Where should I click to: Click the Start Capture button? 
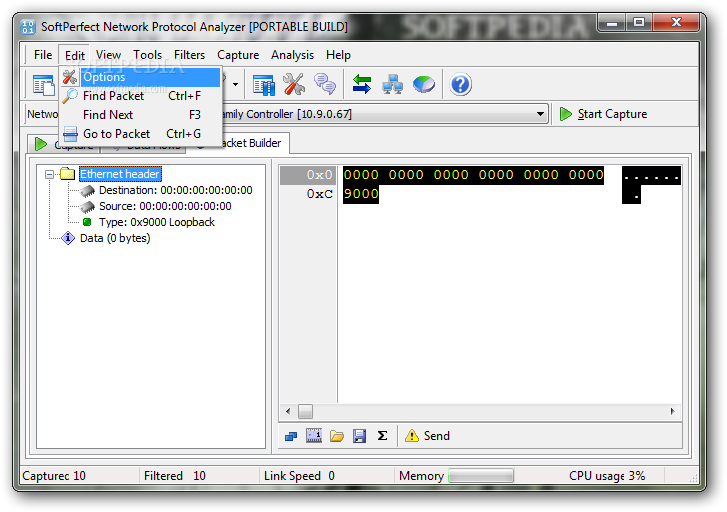coord(603,114)
